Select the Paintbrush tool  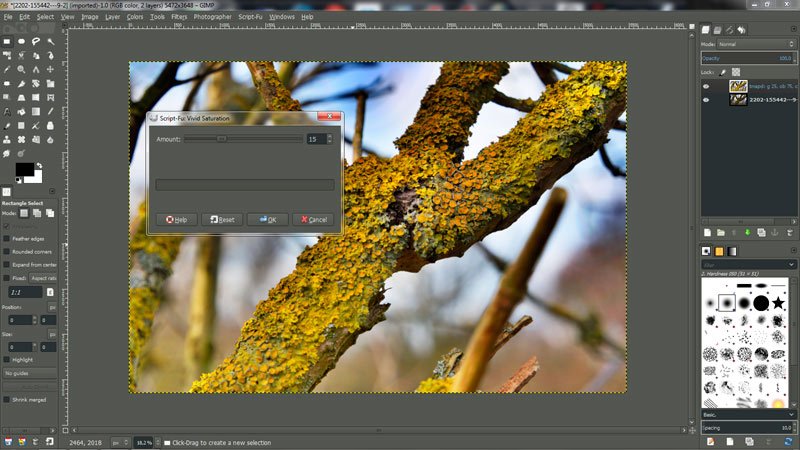point(7,126)
